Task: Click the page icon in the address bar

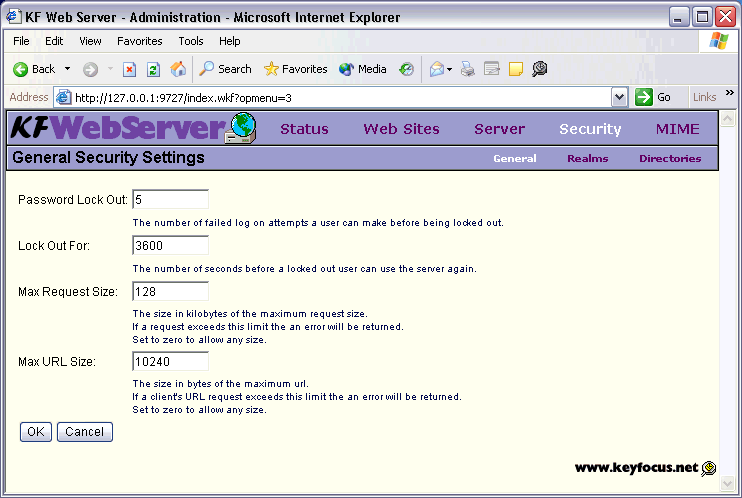Action: click(x=63, y=98)
